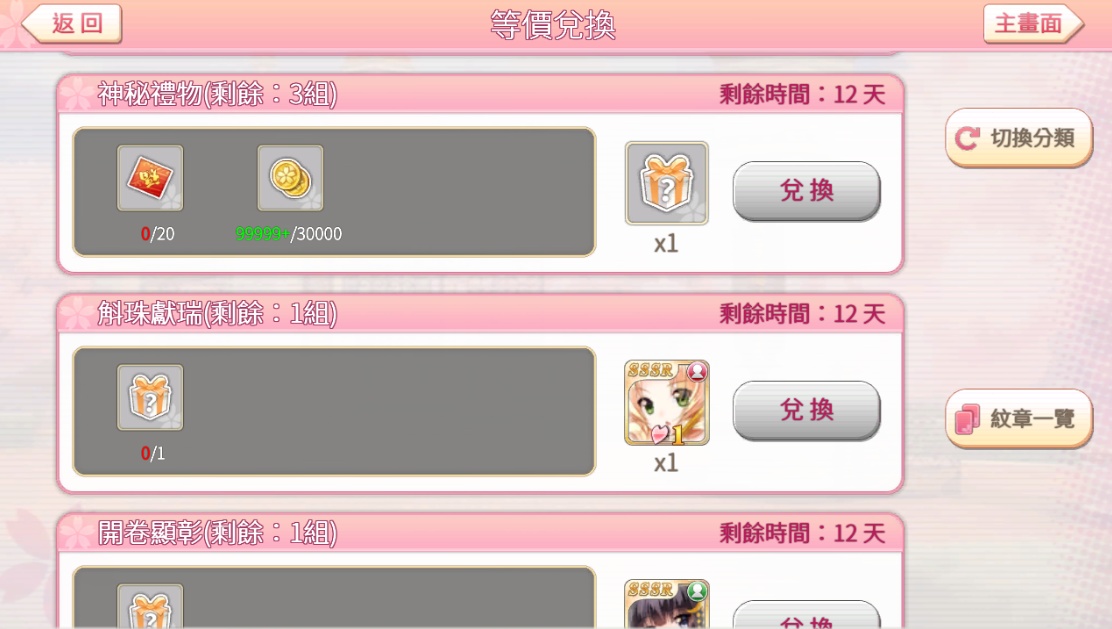Click the gold coins item icon
1112x629 pixels.
[x=290, y=178]
